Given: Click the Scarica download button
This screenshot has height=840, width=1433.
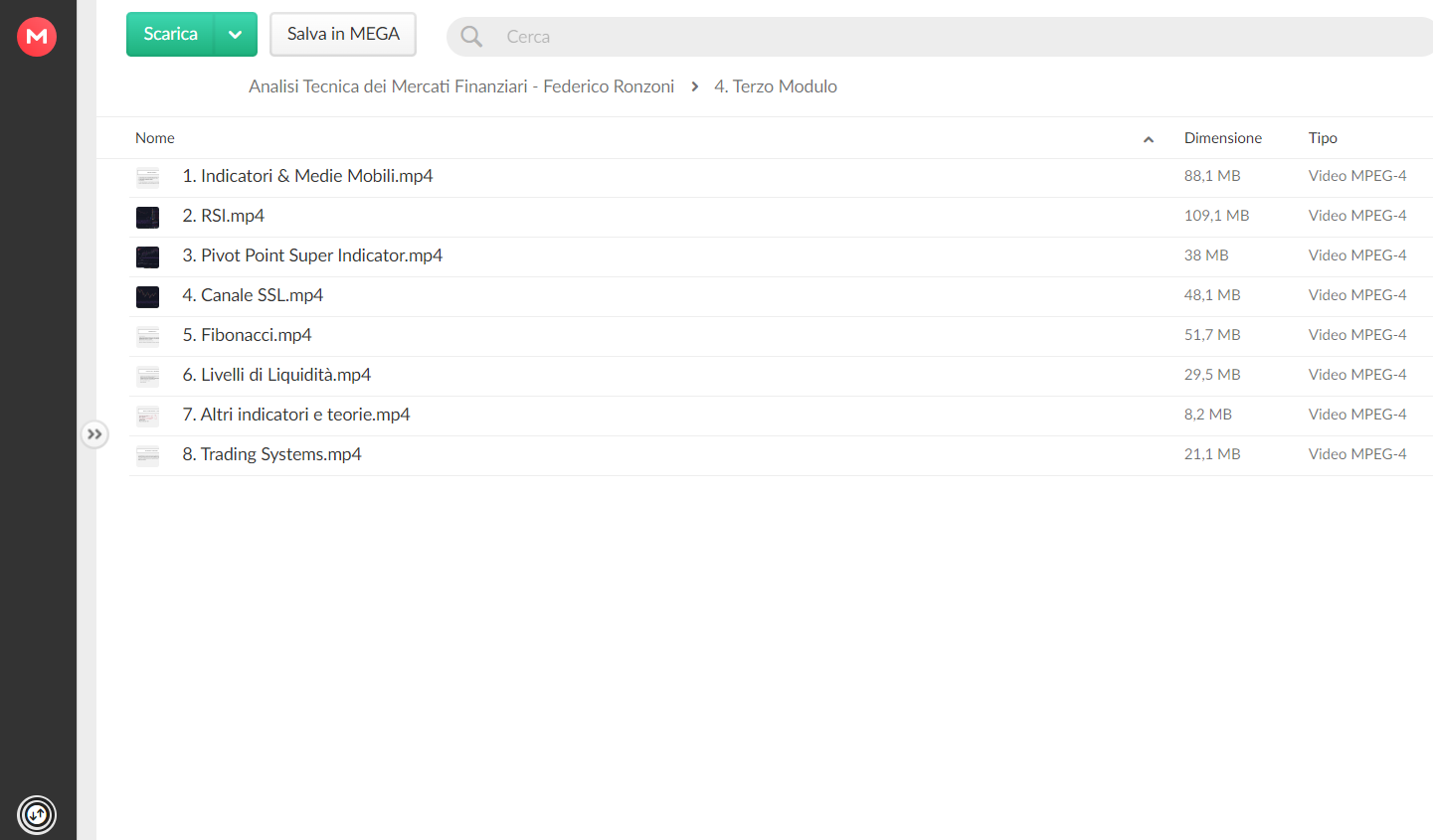Looking at the screenshot, I should click(171, 35).
